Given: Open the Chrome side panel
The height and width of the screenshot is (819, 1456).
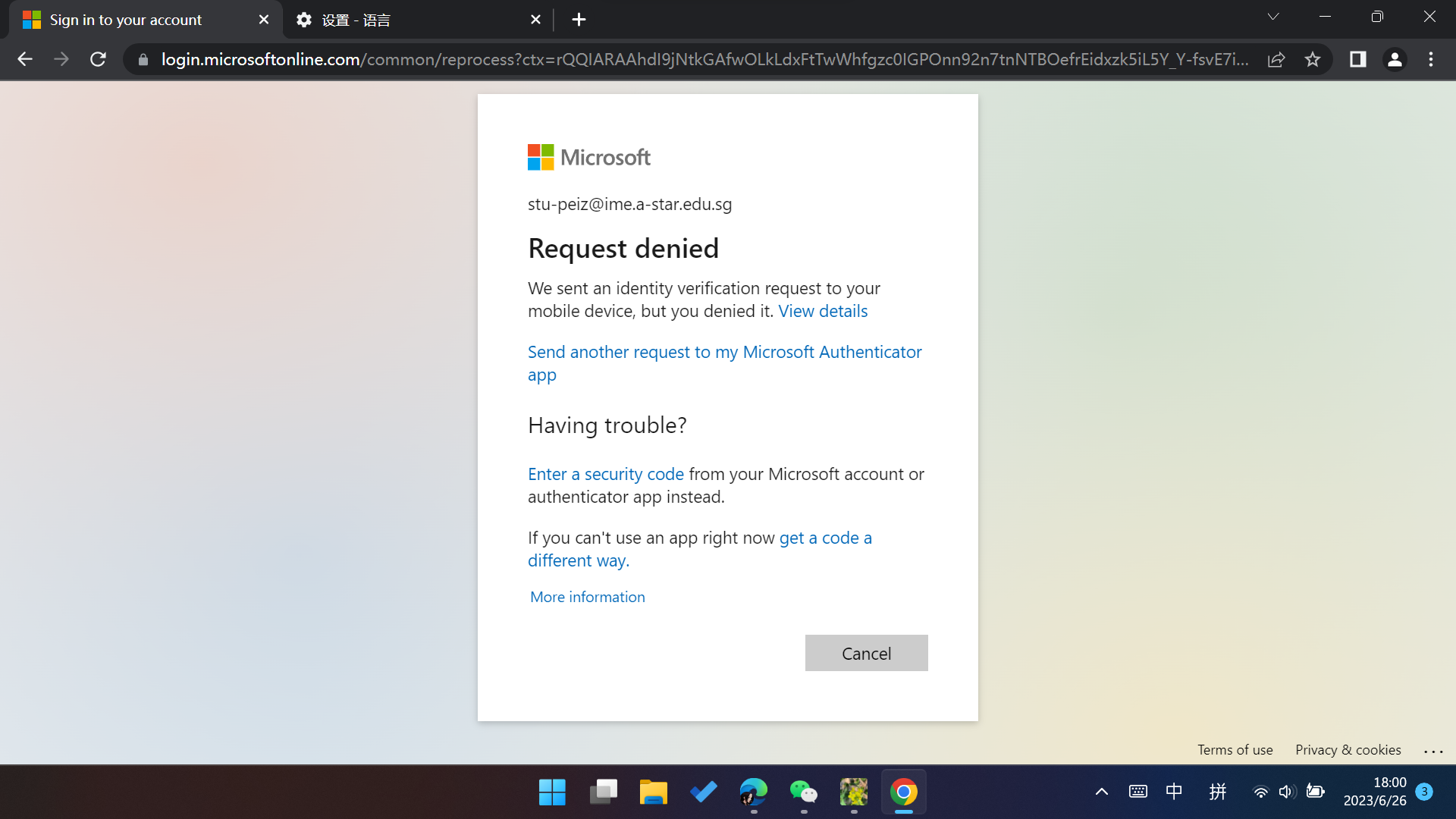Looking at the screenshot, I should [1357, 59].
